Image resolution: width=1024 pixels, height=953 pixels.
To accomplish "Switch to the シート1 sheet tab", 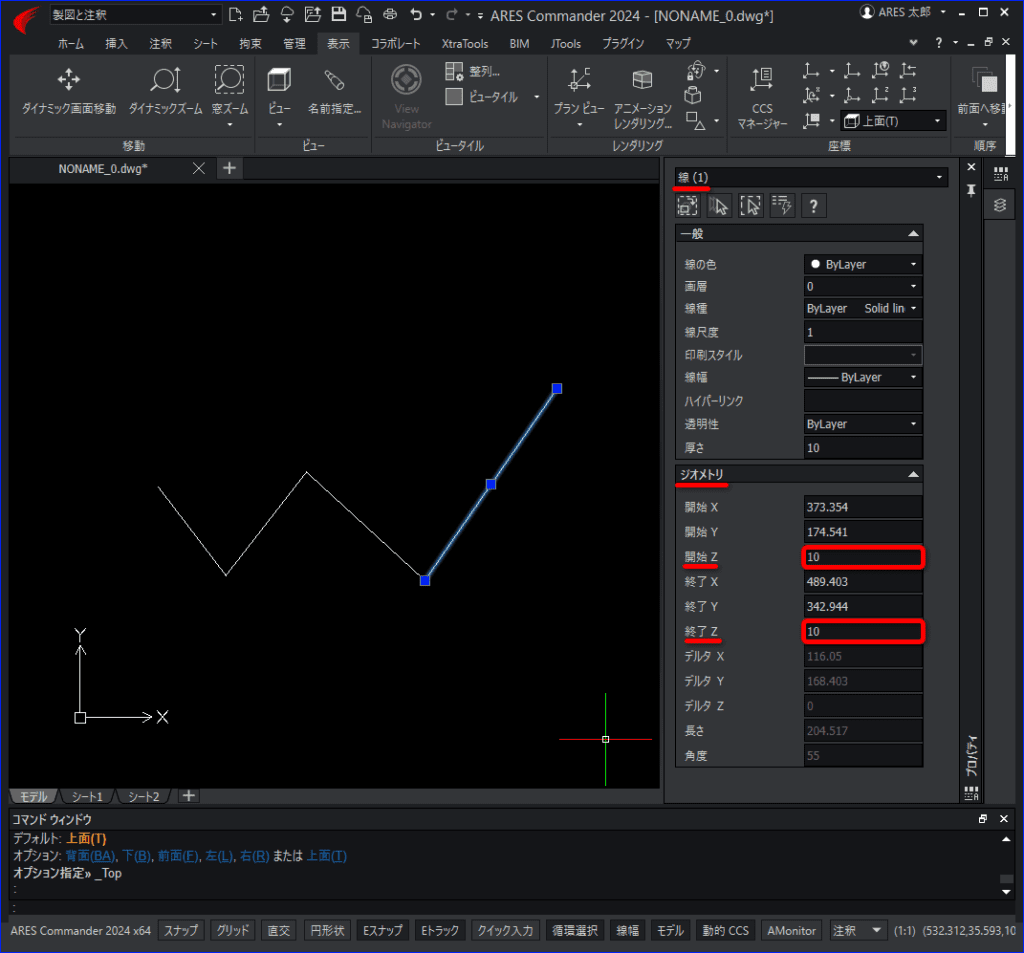I will coord(87,797).
